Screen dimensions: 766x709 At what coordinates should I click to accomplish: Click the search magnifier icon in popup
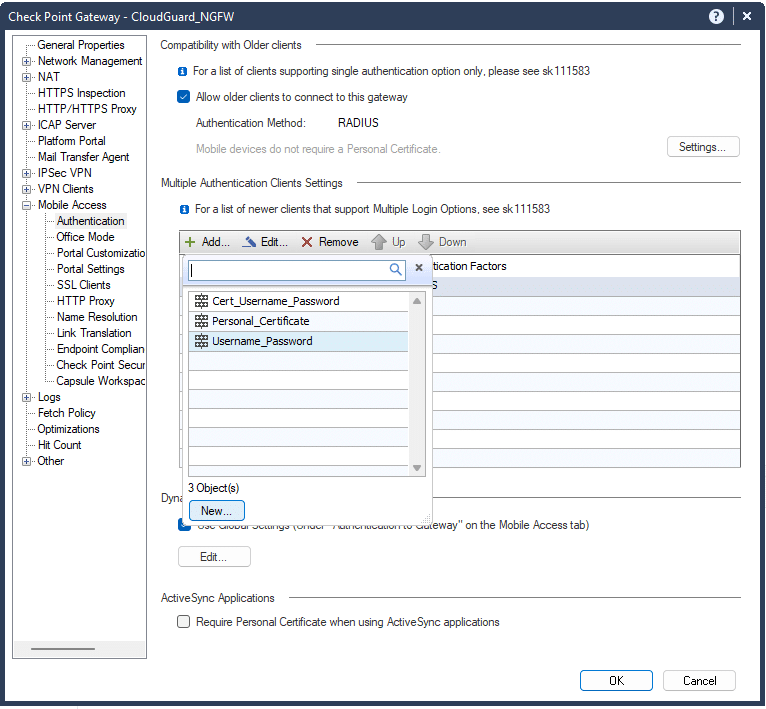pyautogui.click(x=396, y=269)
